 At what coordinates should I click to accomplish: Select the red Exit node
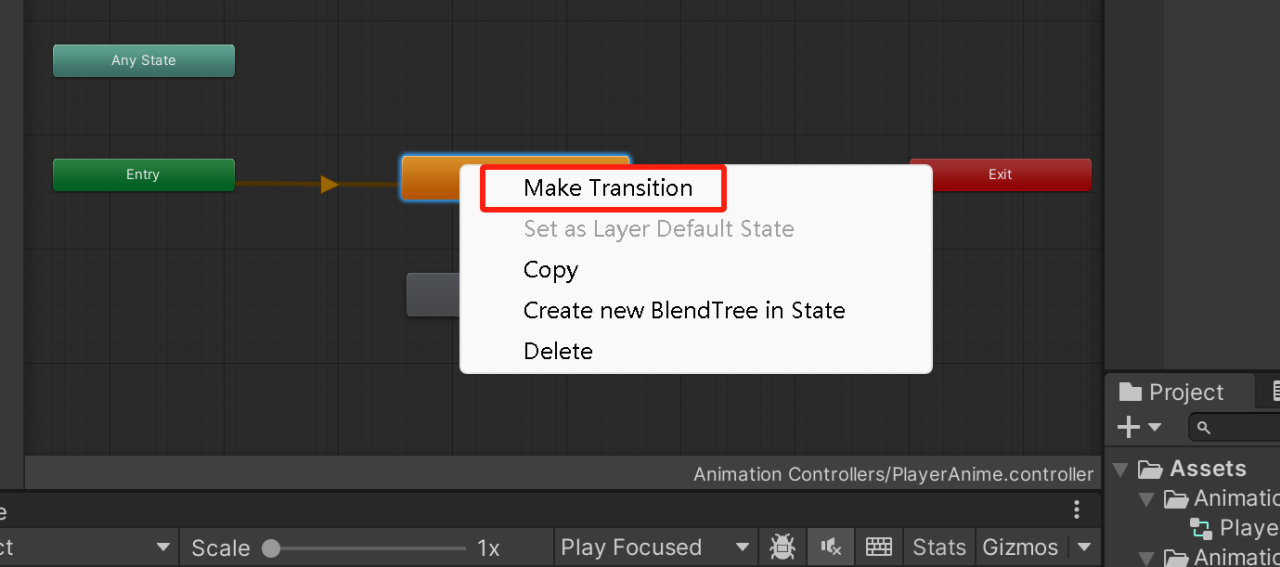1000,175
